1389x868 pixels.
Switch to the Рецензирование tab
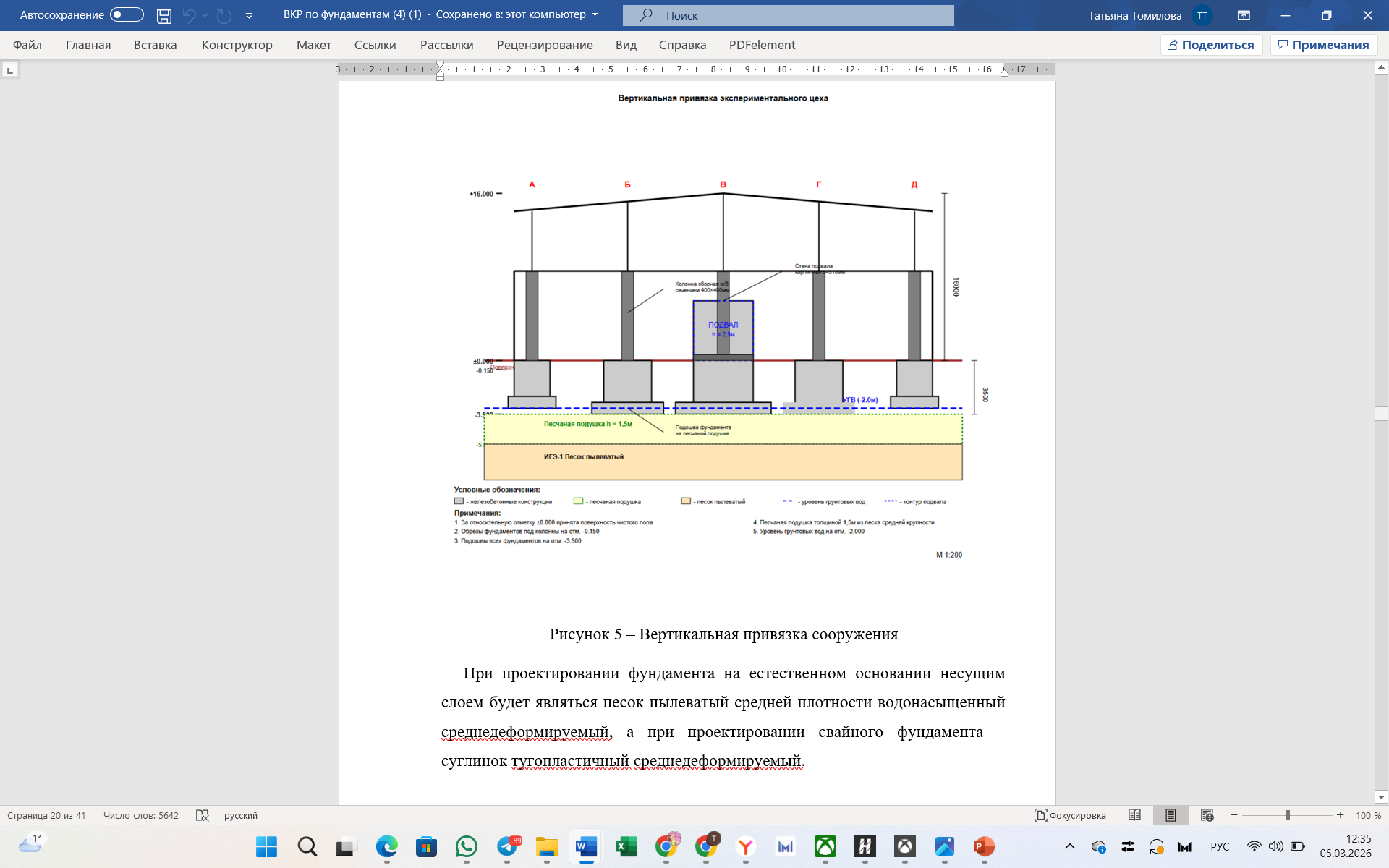pos(545,45)
